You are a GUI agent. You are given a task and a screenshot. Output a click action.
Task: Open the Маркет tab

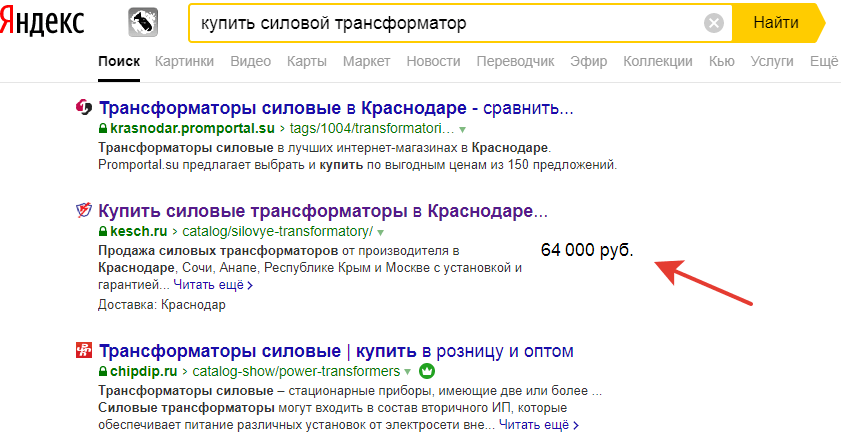[366, 62]
